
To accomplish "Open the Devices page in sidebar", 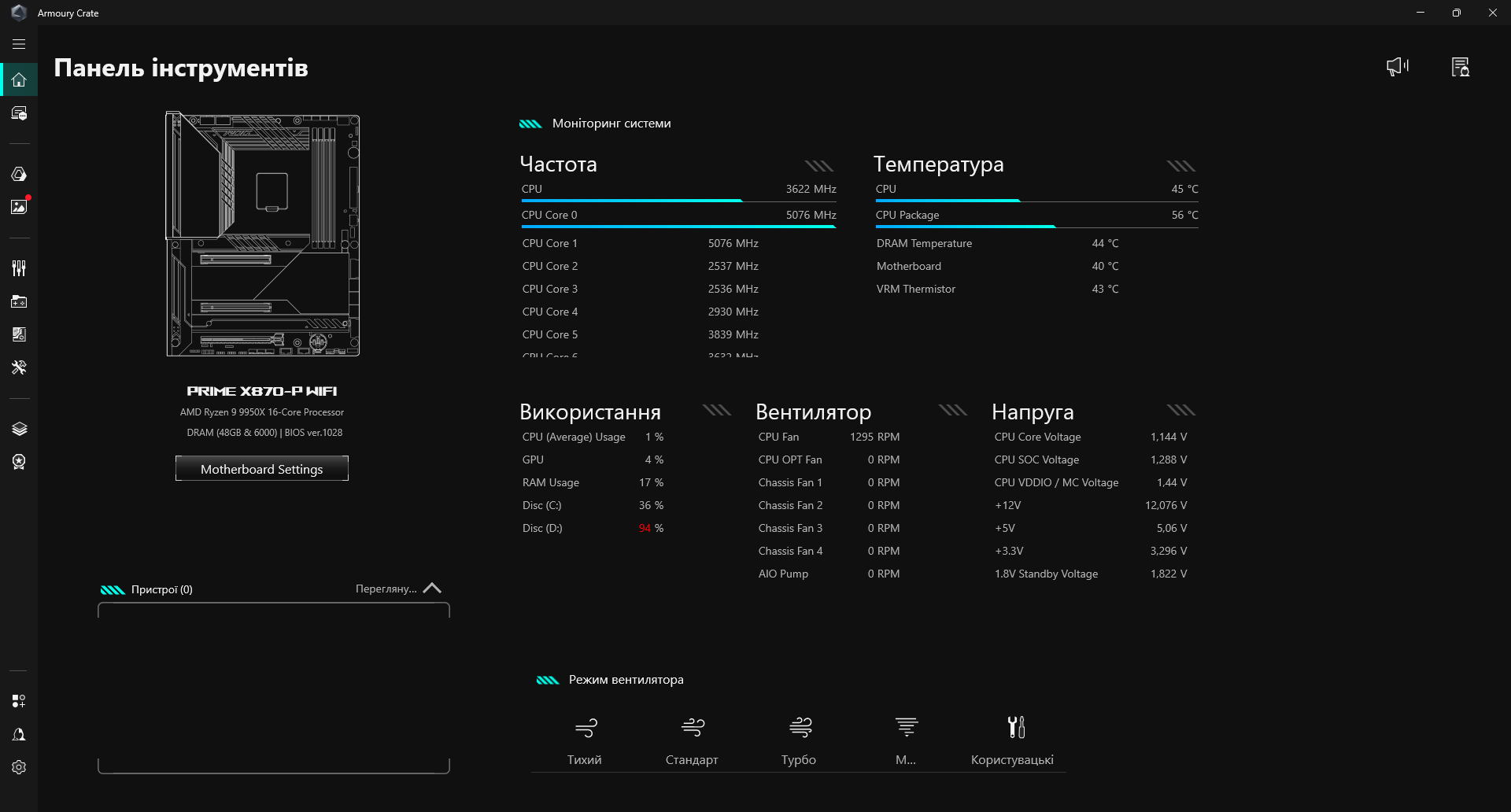I will (x=19, y=113).
